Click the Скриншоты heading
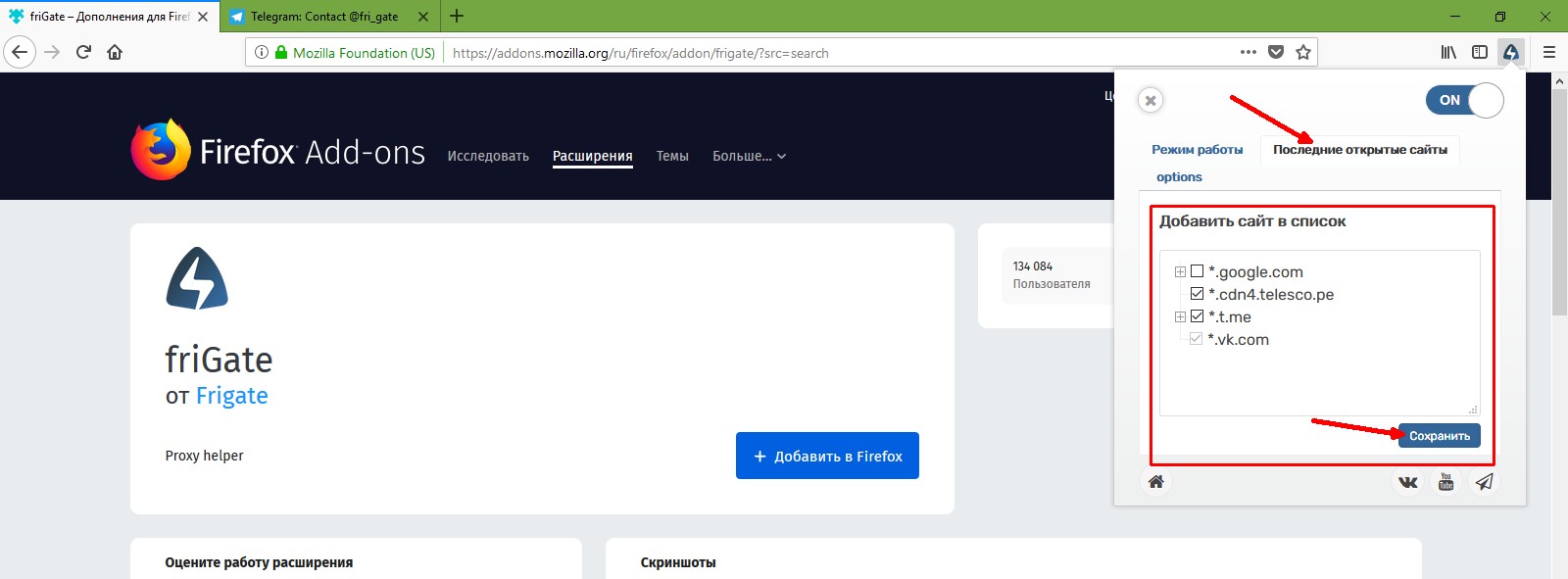1568x579 pixels. (x=678, y=562)
